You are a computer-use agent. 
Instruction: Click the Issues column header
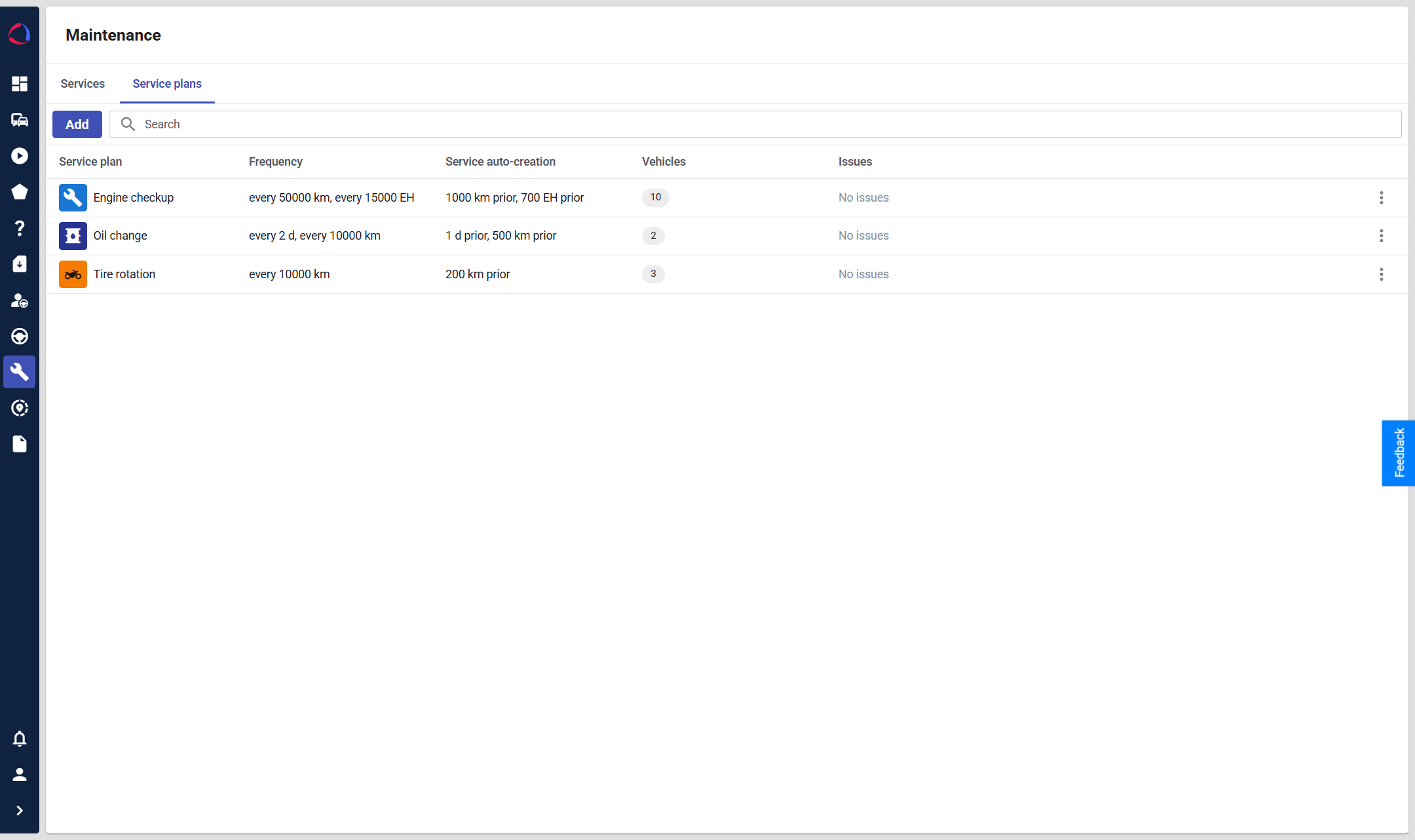855,162
